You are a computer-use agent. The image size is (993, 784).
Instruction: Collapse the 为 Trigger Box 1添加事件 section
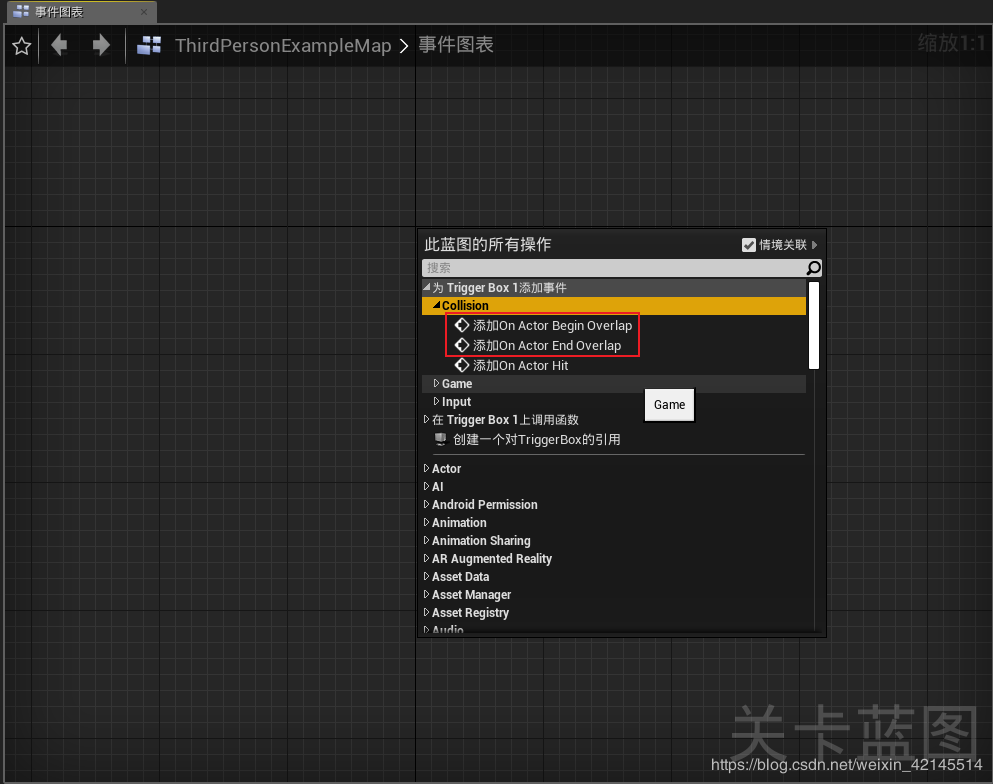coord(427,288)
